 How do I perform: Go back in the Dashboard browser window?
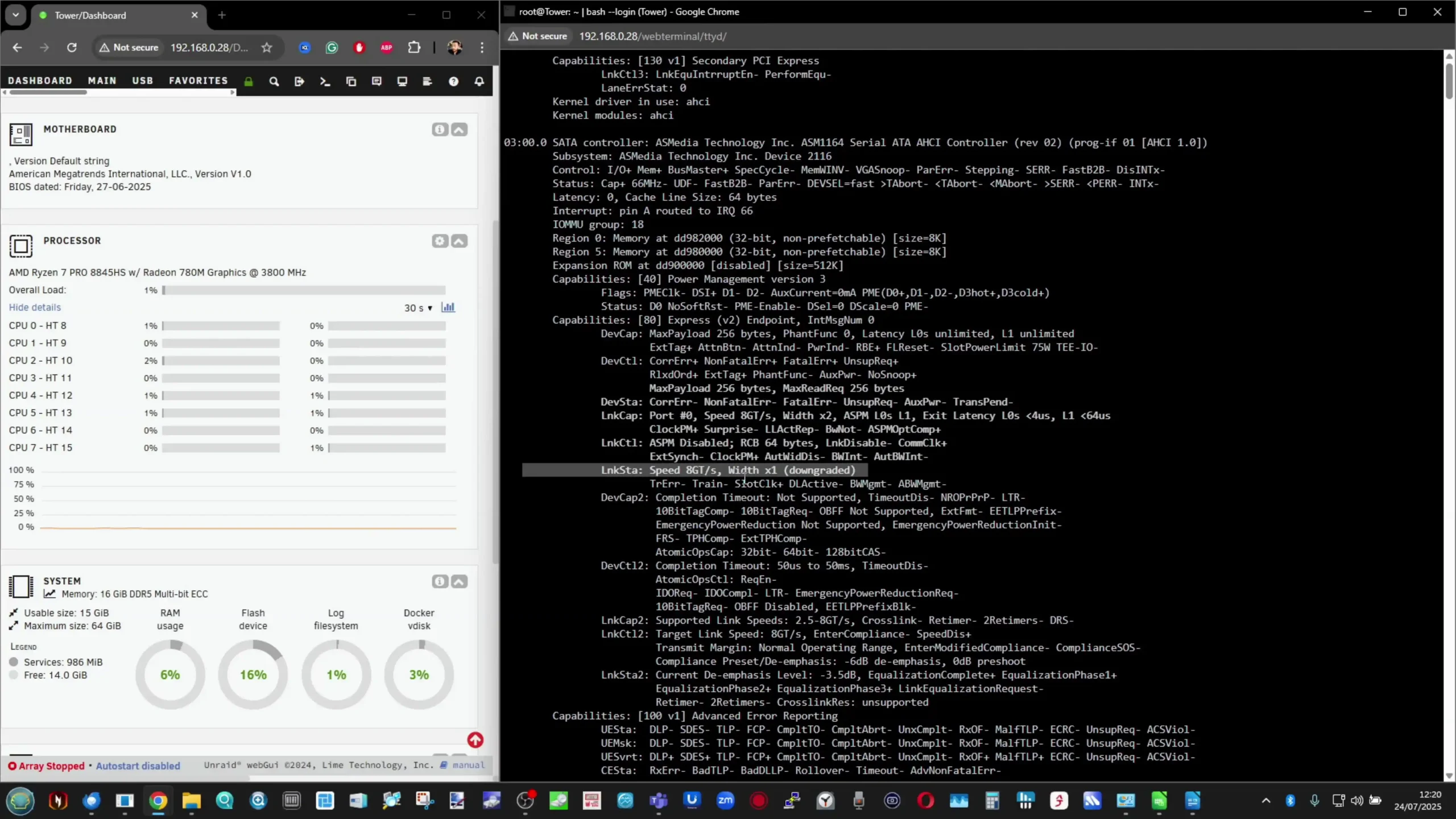pyautogui.click(x=17, y=48)
